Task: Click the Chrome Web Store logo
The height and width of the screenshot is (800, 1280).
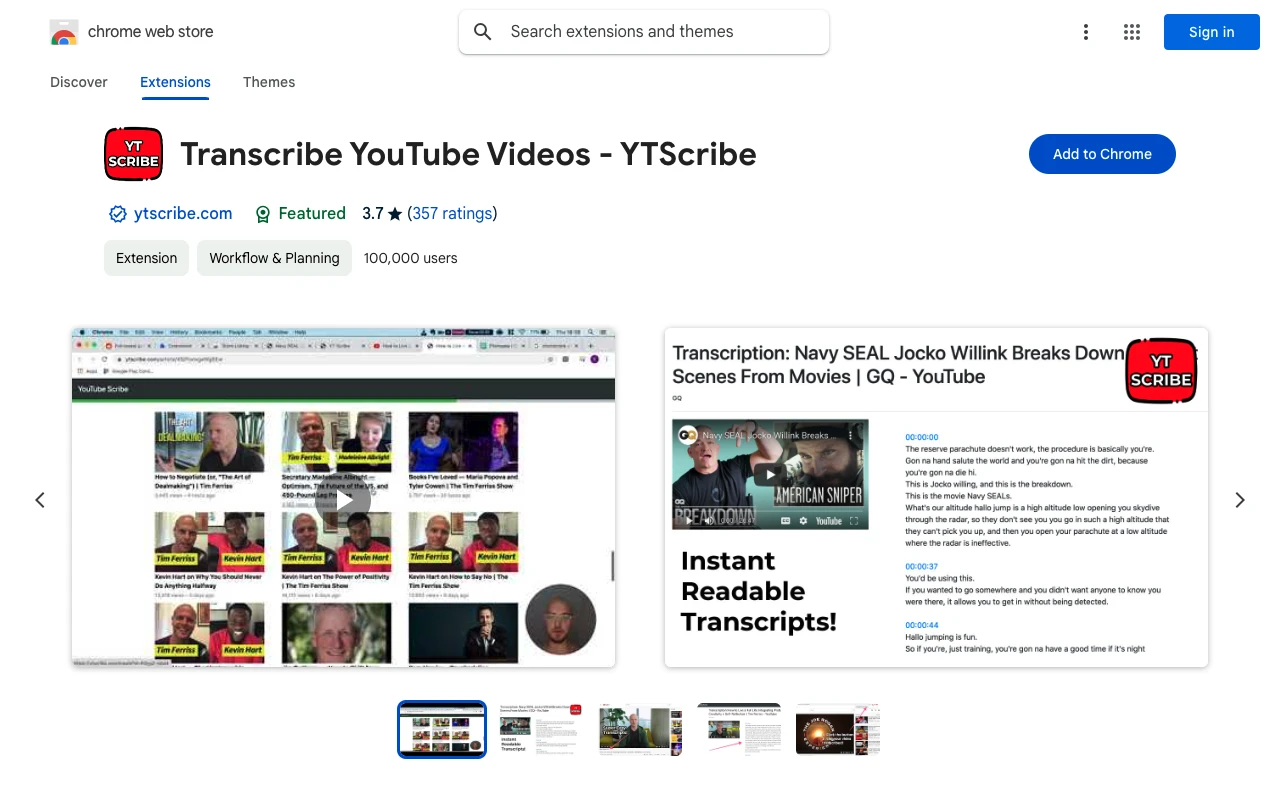Action: [64, 31]
